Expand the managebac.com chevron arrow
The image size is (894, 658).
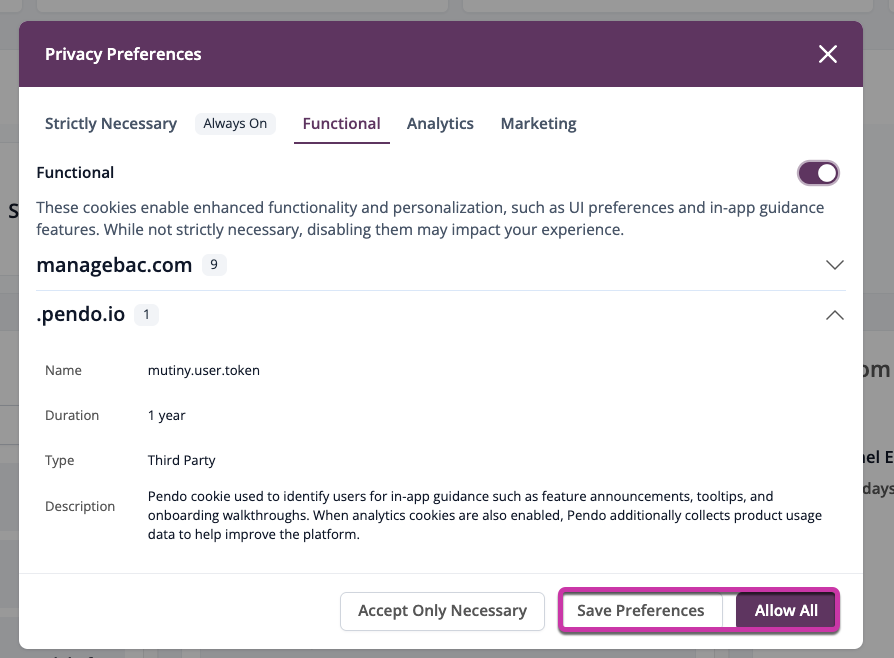point(835,265)
